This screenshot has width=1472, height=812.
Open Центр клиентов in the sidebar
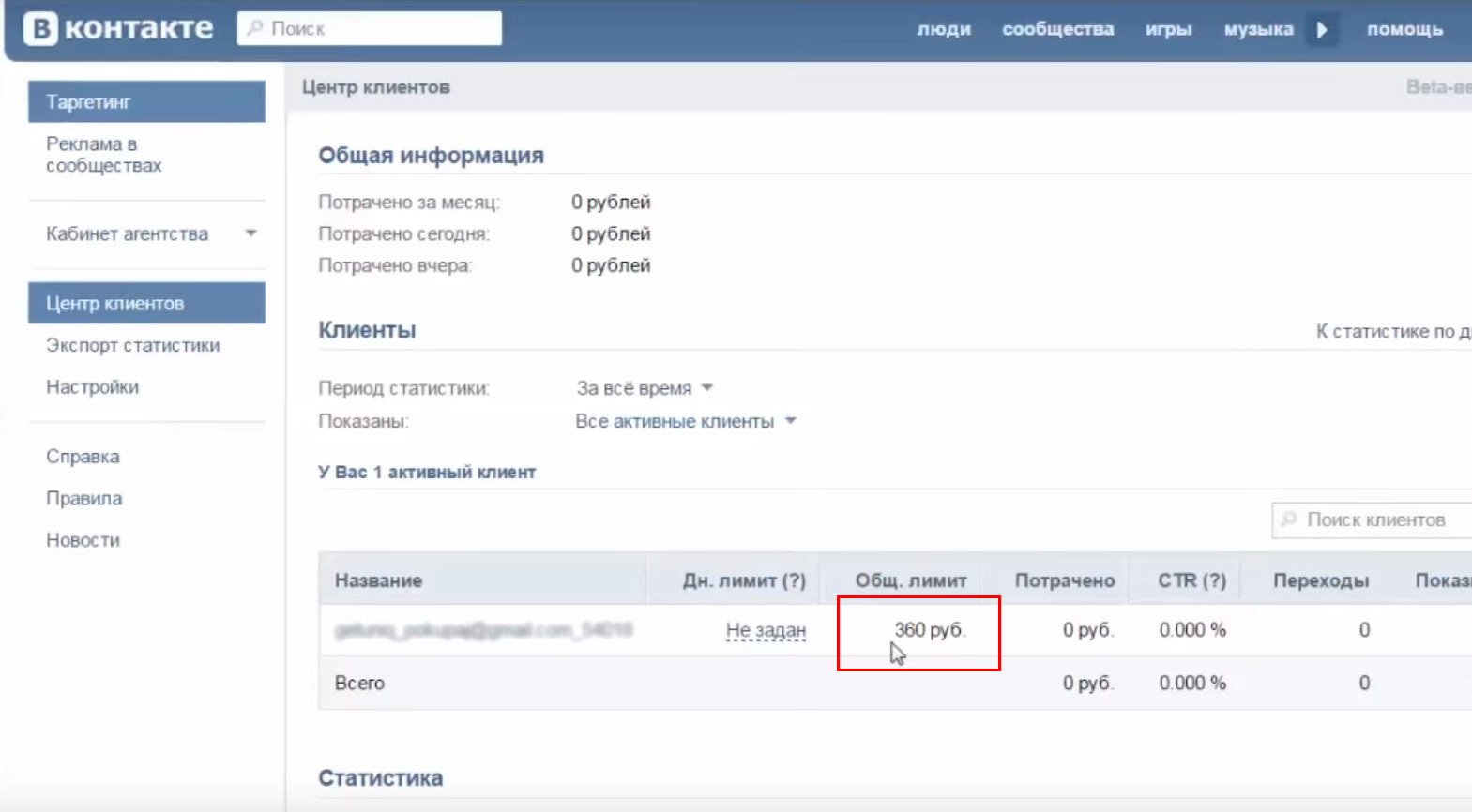pyautogui.click(x=146, y=303)
